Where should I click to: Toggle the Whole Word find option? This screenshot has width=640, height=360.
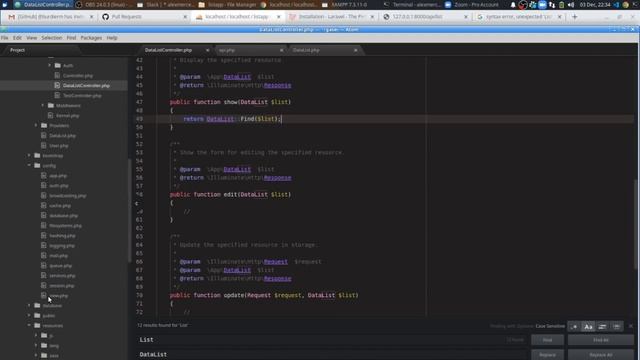click(616, 327)
